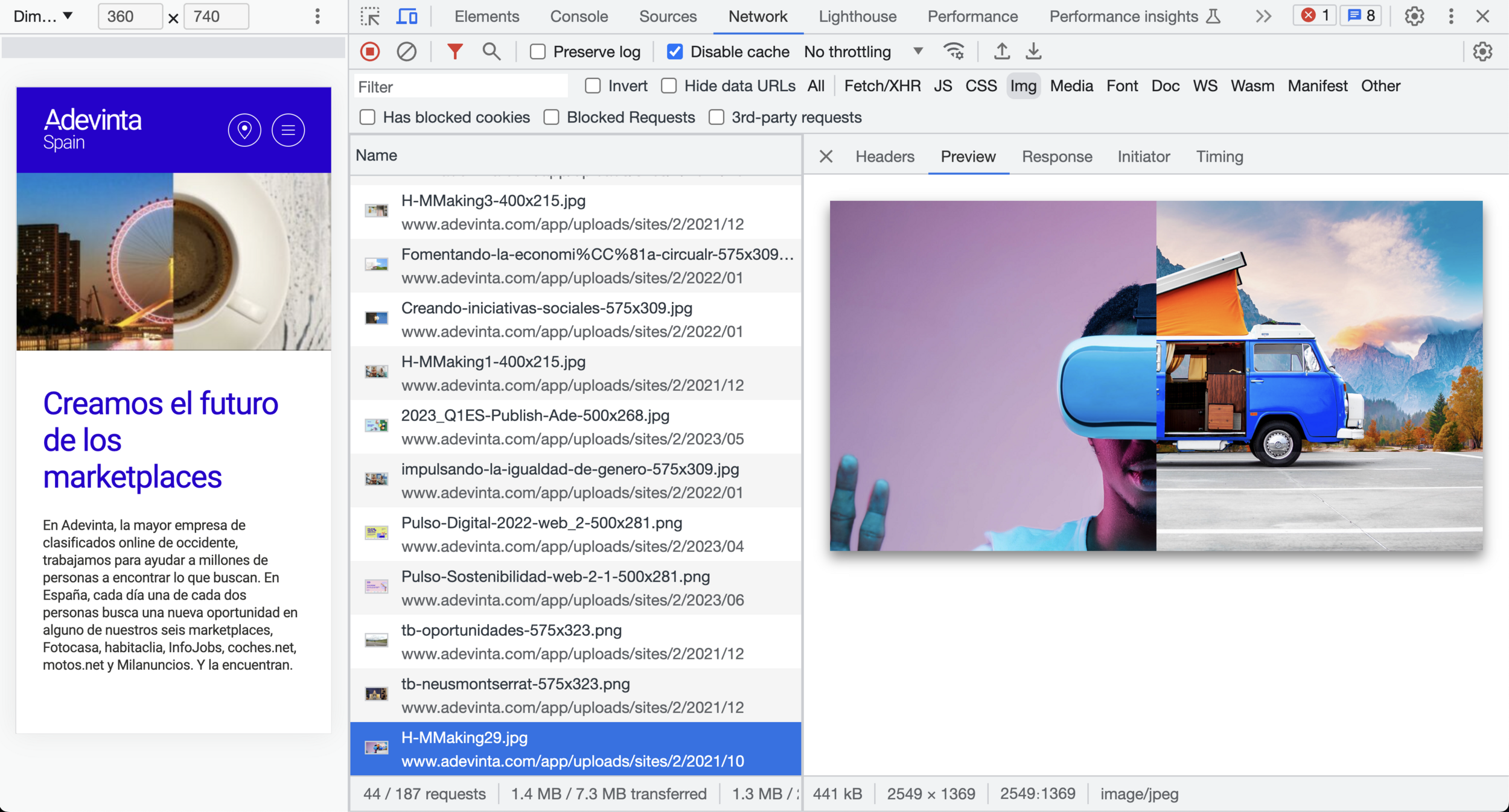Activate the inspect element picker
Screen dimensions: 1509x812
pos(370,16)
